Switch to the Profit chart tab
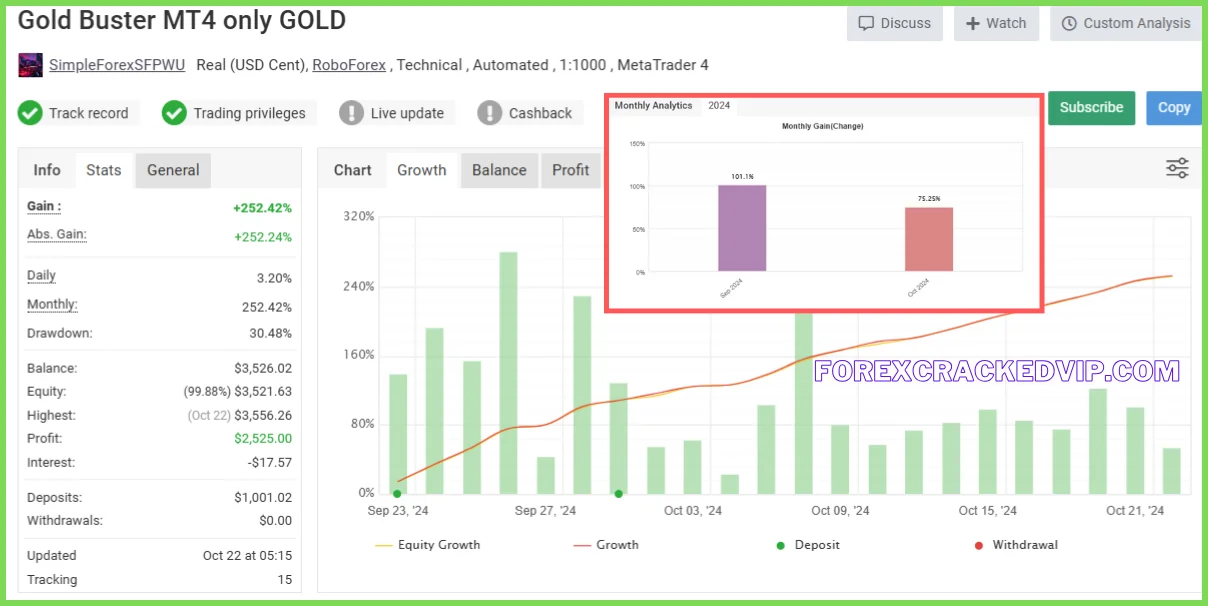1208x606 pixels. tap(570, 170)
